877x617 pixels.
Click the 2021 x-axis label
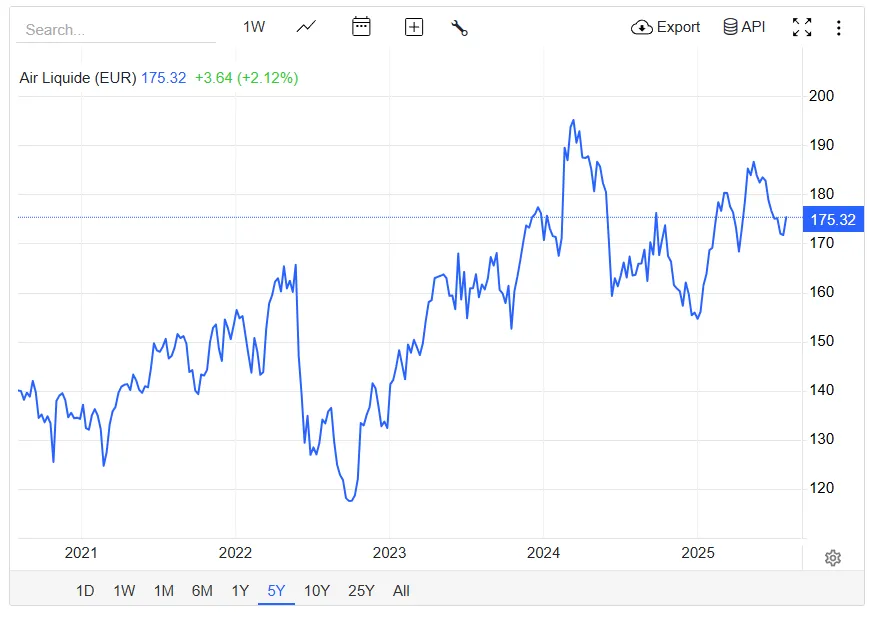(x=81, y=553)
